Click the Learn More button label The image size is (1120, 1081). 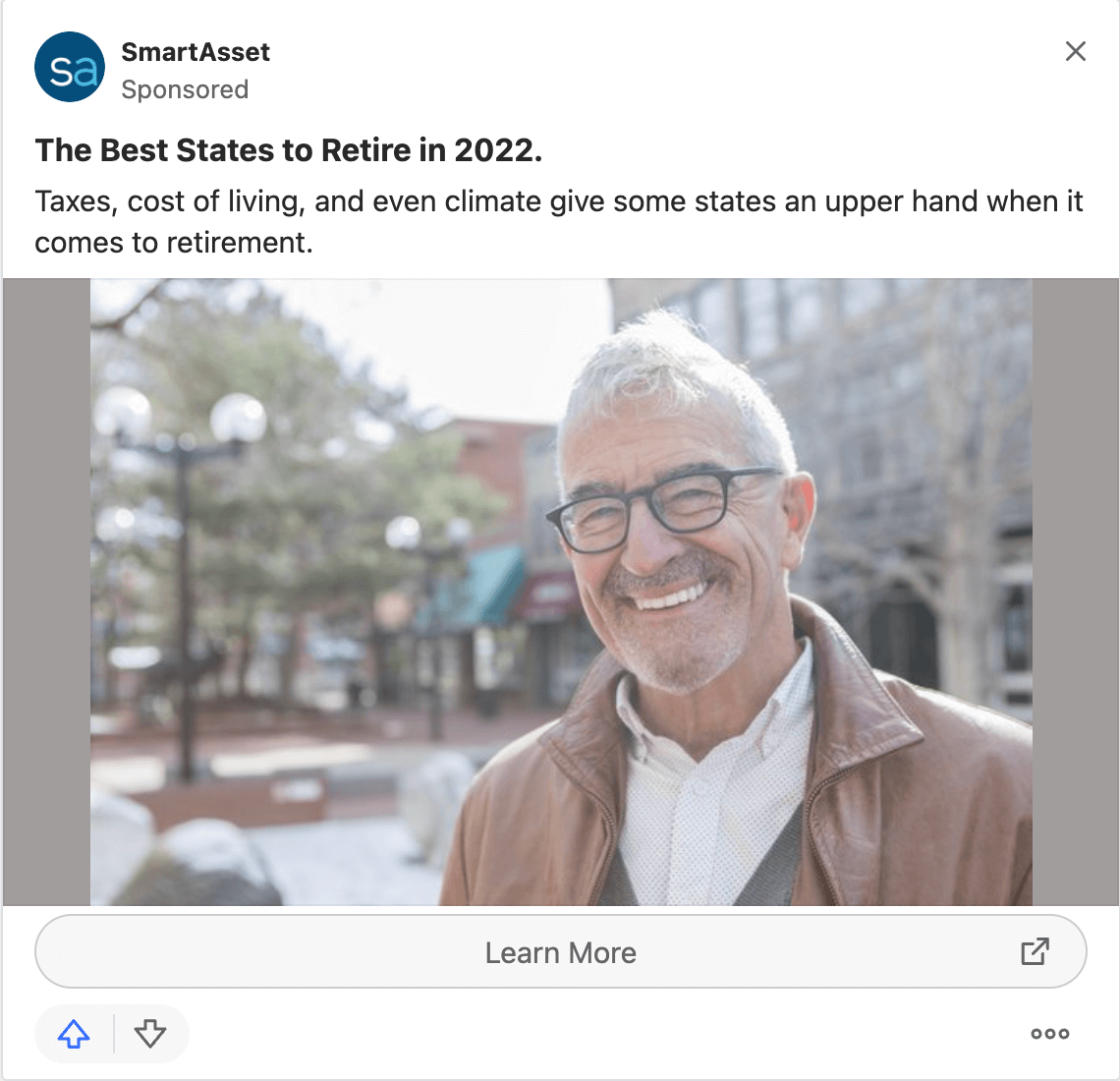tap(561, 952)
